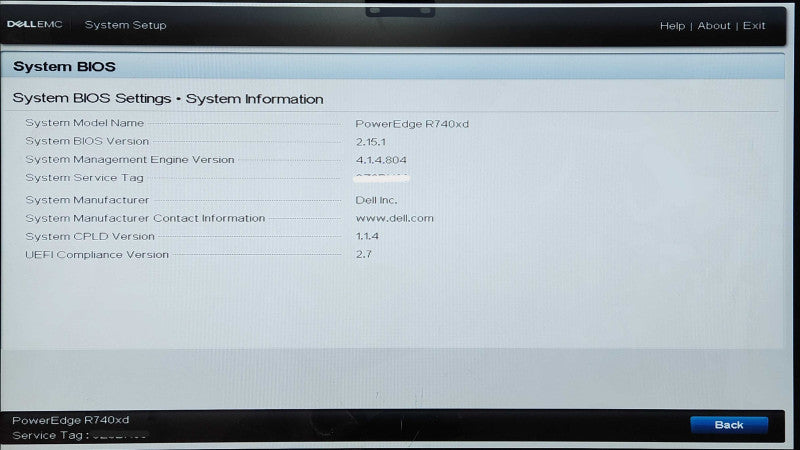The height and width of the screenshot is (450, 800).
Task: Click the System Setup header title
Action: 126,24
